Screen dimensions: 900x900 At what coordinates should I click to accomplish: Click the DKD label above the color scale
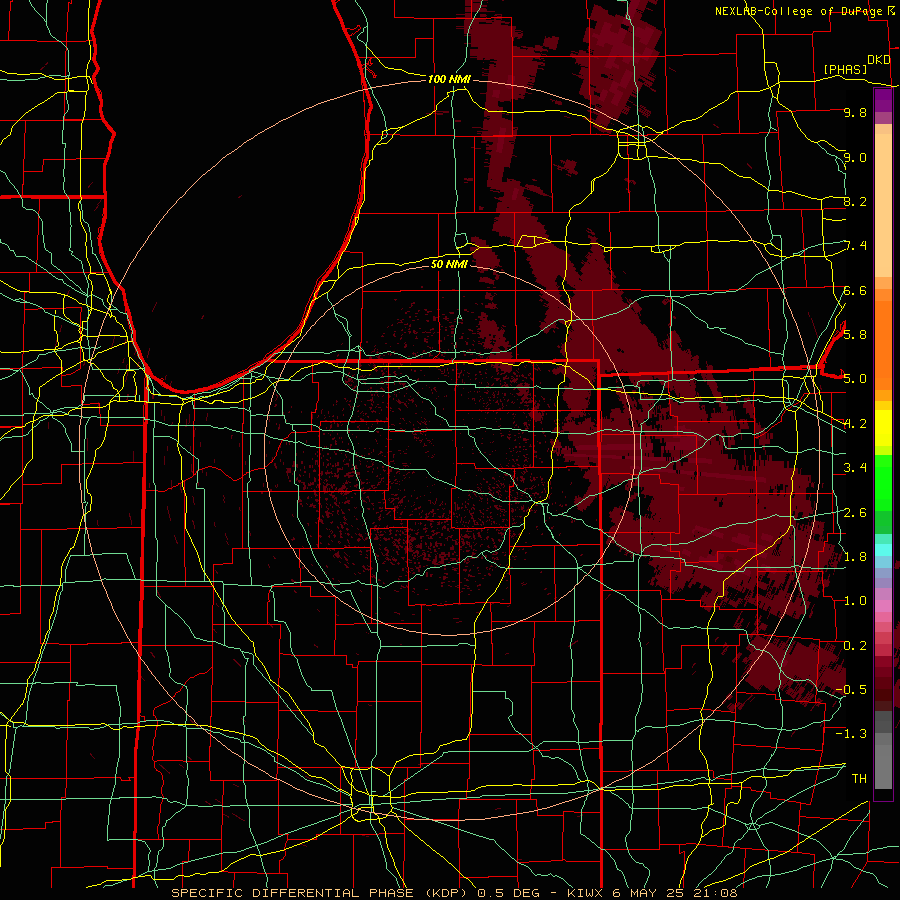pyautogui.click(x=879, y=60)
